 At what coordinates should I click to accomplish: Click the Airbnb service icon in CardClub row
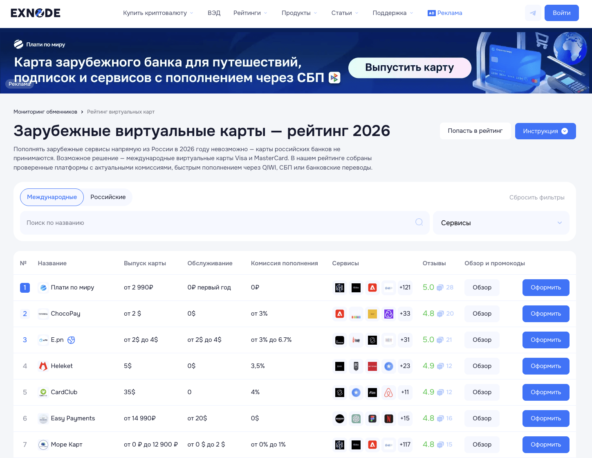click(388, 392)
